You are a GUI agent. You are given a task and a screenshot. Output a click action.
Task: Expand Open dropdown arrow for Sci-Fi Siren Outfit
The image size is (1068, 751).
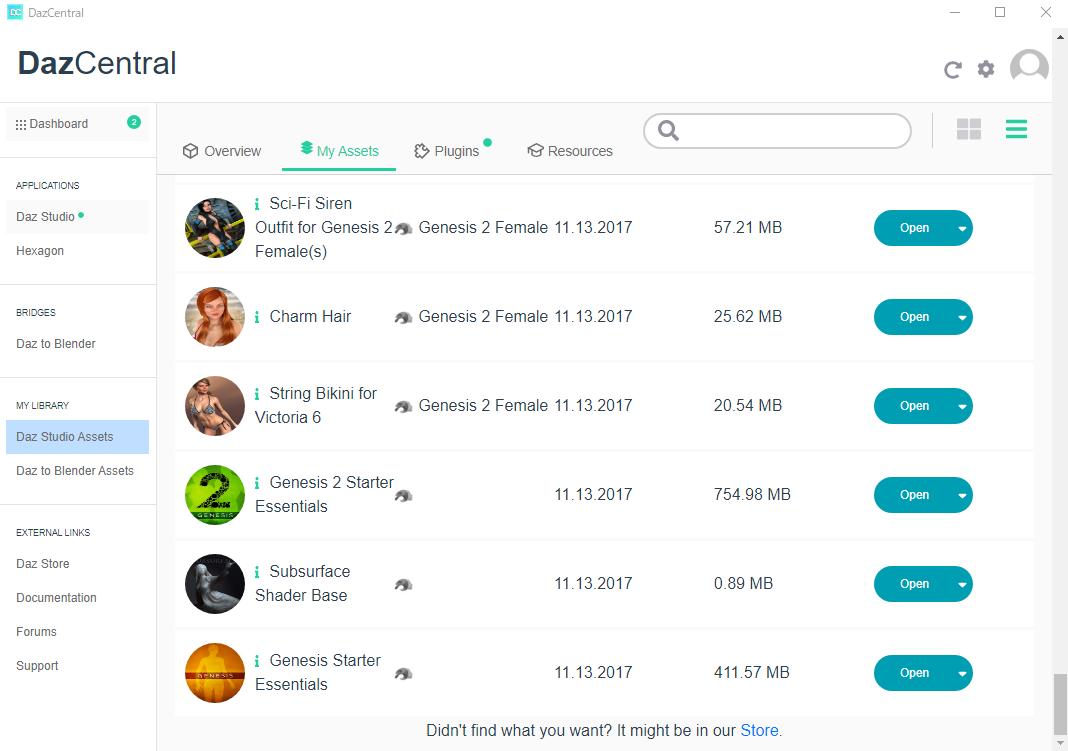click(x=962, y=229)
